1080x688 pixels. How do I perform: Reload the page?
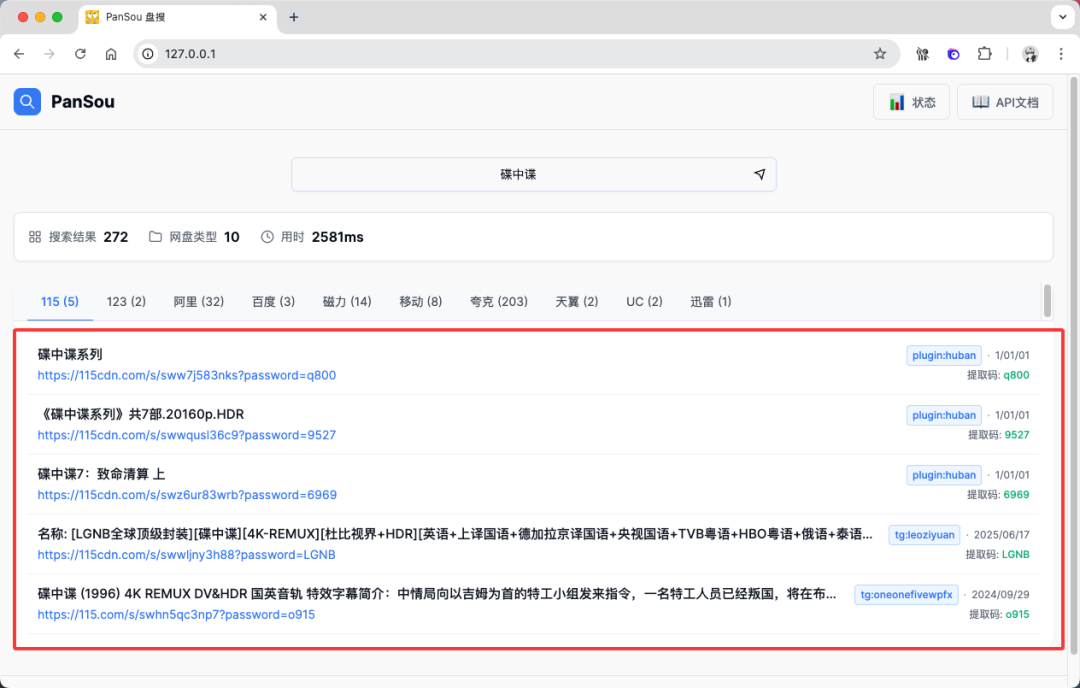(x=80, y=54)
